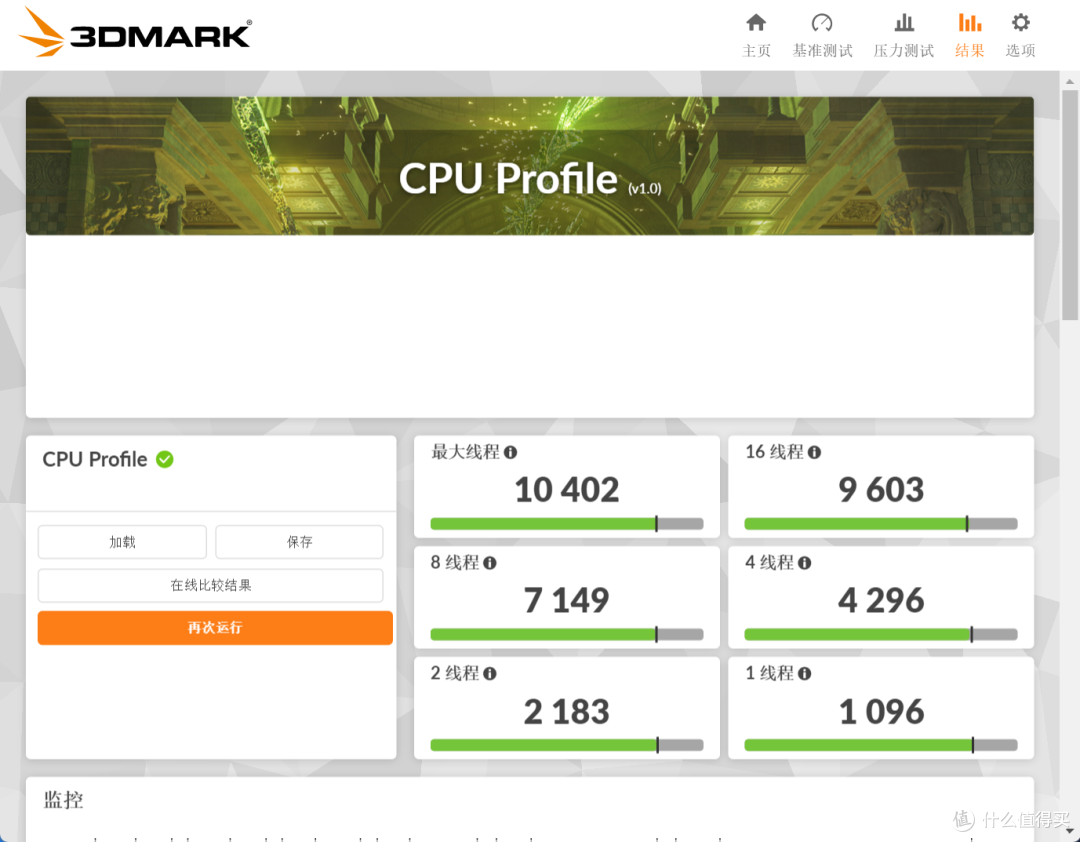Image resolution: width=1080 pixels, height=842 pixels.
Task: Switch to 压力测试 tab label
Action: pos(904,50)
